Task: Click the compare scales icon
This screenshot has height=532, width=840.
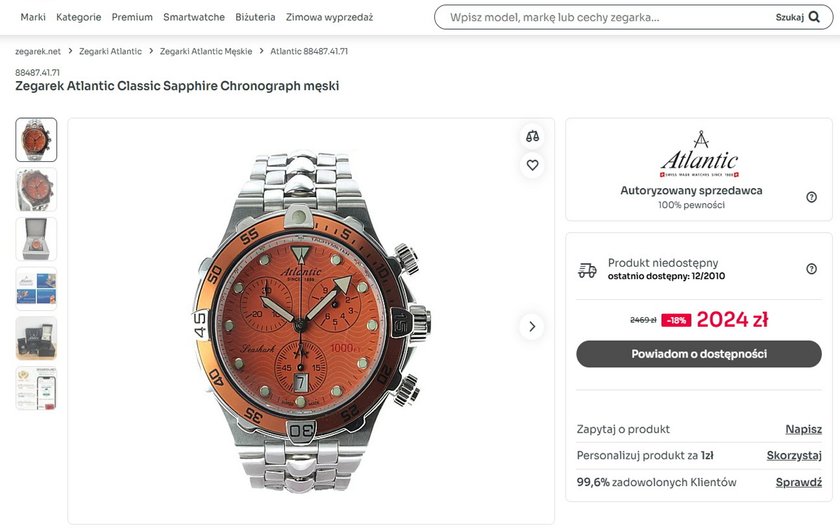Action: click(x=532, y=136)
